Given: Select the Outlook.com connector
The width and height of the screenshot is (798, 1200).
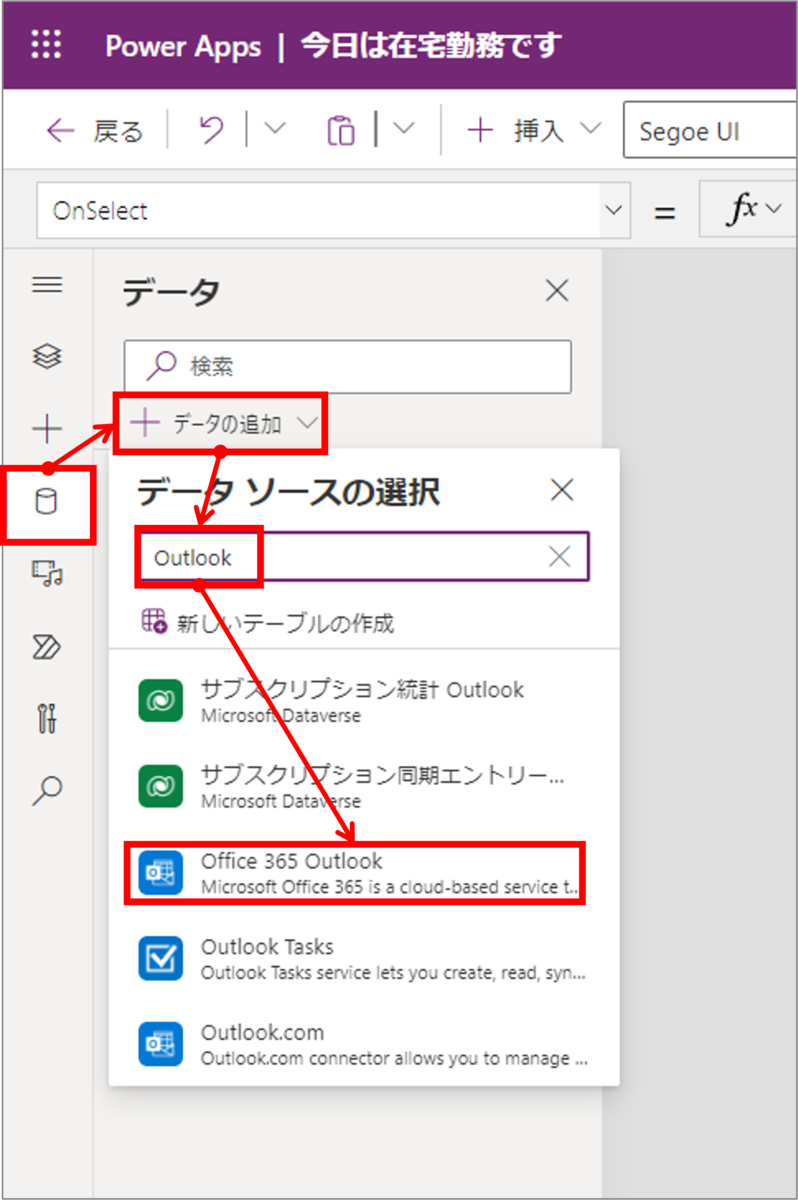Looking at the screenshot, I should (x=364, y=1044).
